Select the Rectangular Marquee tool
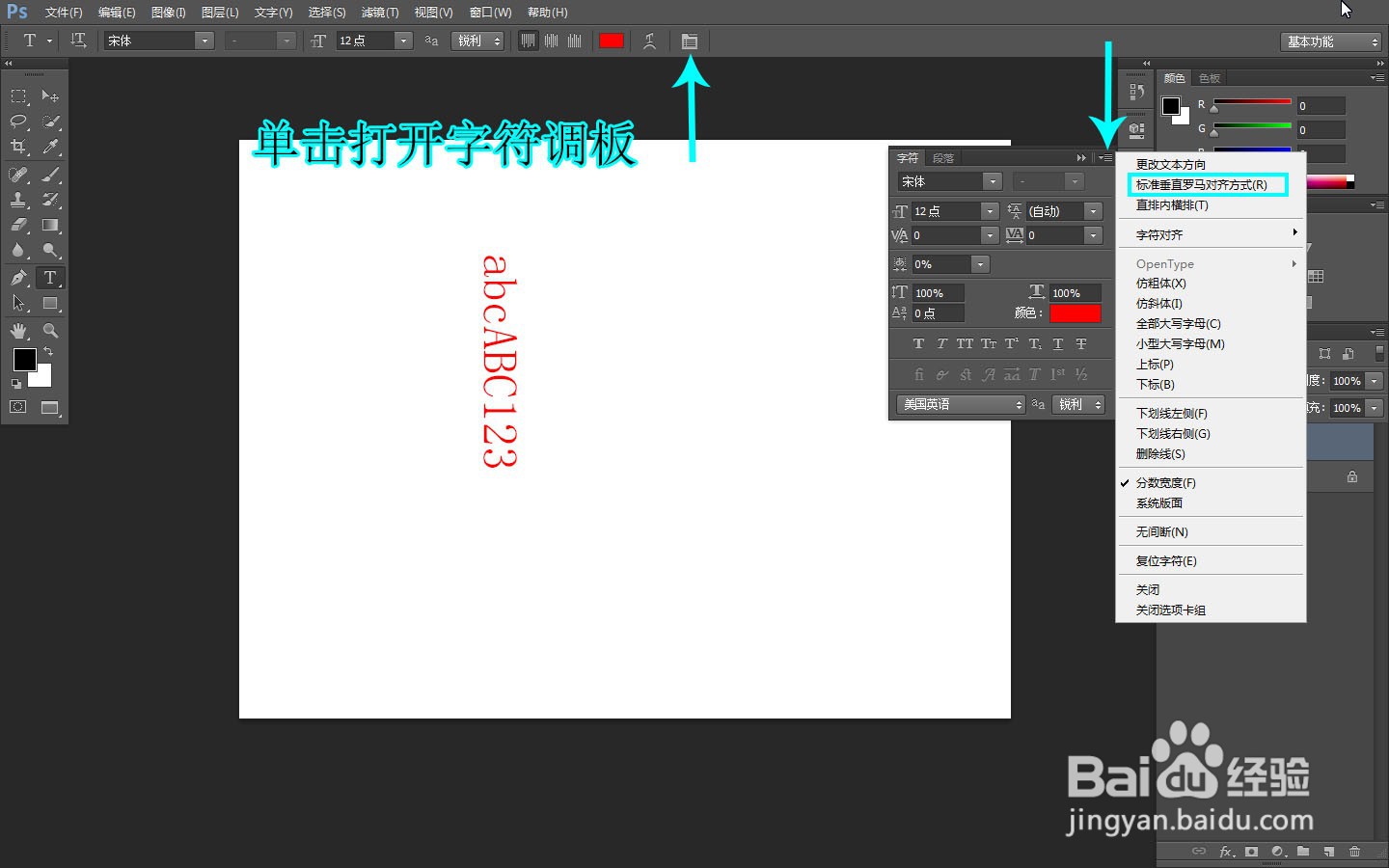The height and width of the screenshot is (868, 1389). click(18, 96)
